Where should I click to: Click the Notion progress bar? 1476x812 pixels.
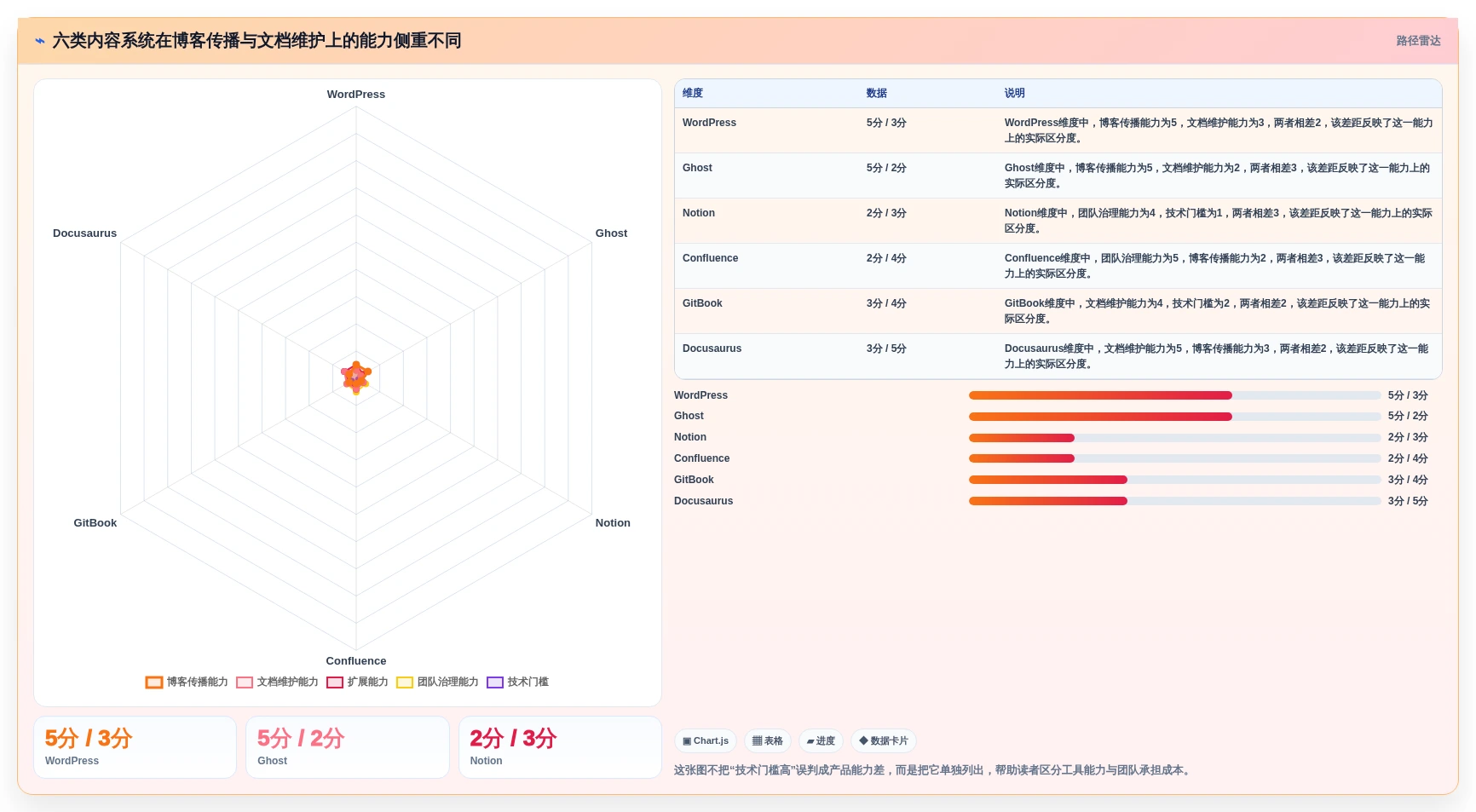(1174, 438)
